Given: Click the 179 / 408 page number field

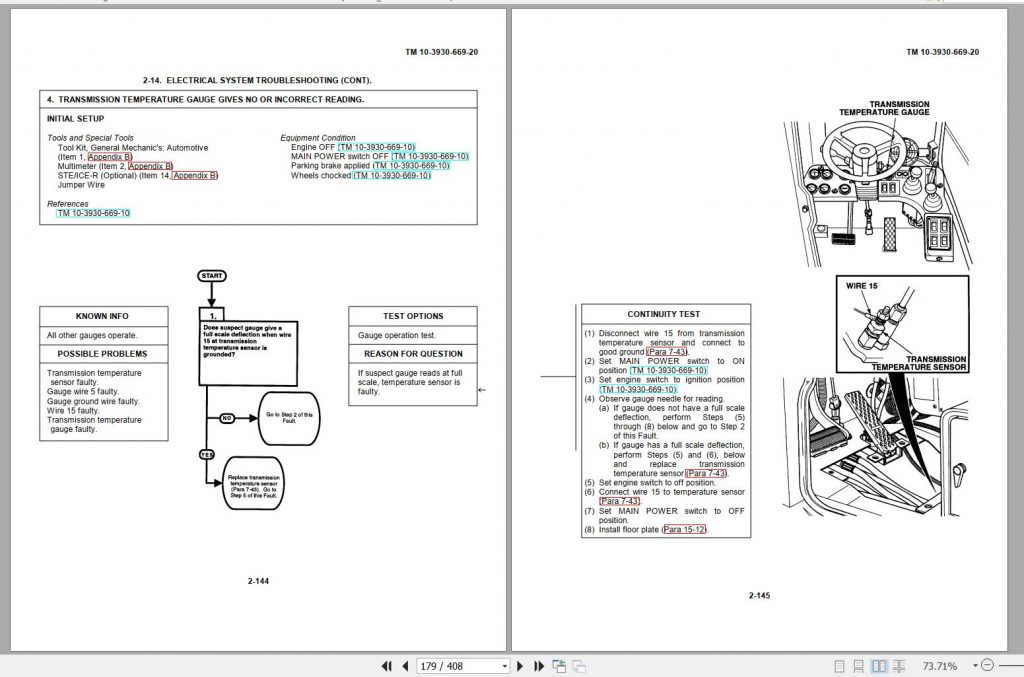Looking at the screenshot, I should 456,666.
